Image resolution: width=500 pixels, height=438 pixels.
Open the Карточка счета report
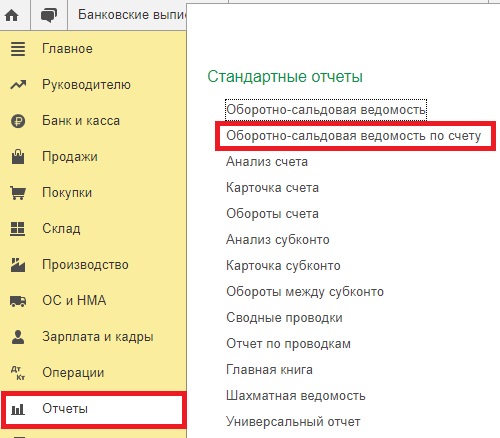[x=272, y=188]
